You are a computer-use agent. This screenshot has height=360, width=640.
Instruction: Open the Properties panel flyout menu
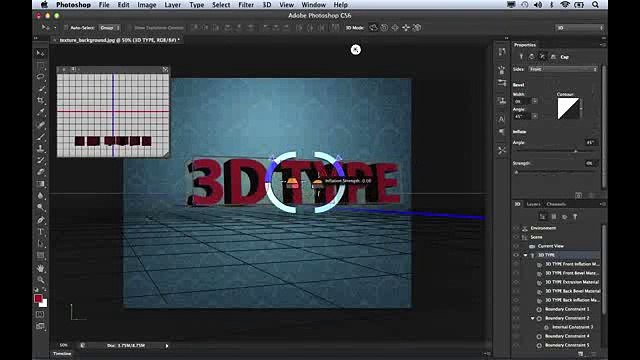[x=602, y=44]
